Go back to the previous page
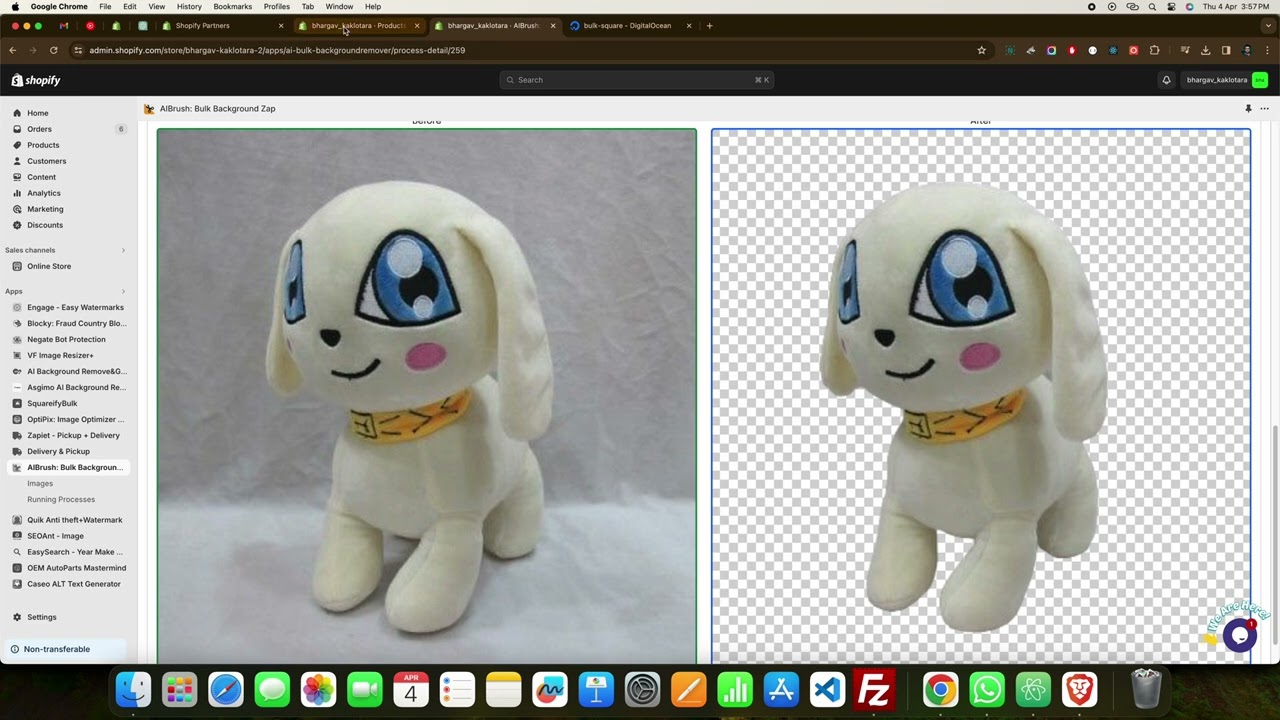 (12, 50)
